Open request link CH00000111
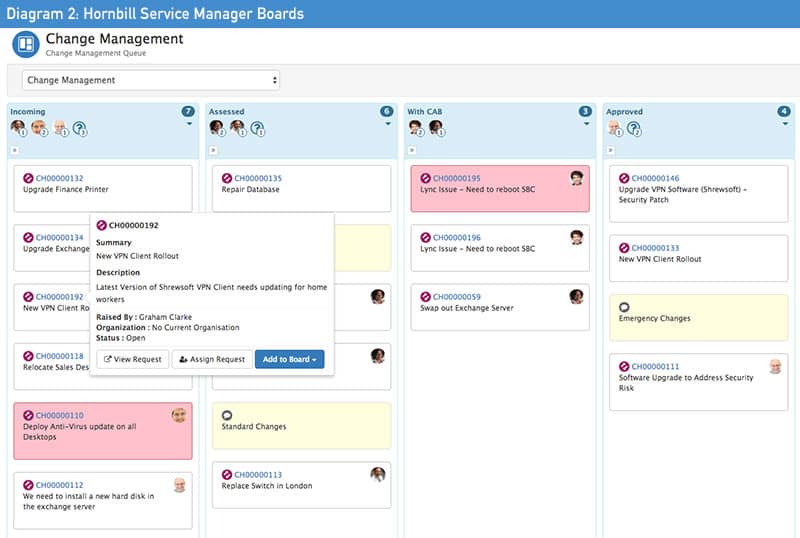Viewport: 800px width, 538px height. 656,366
